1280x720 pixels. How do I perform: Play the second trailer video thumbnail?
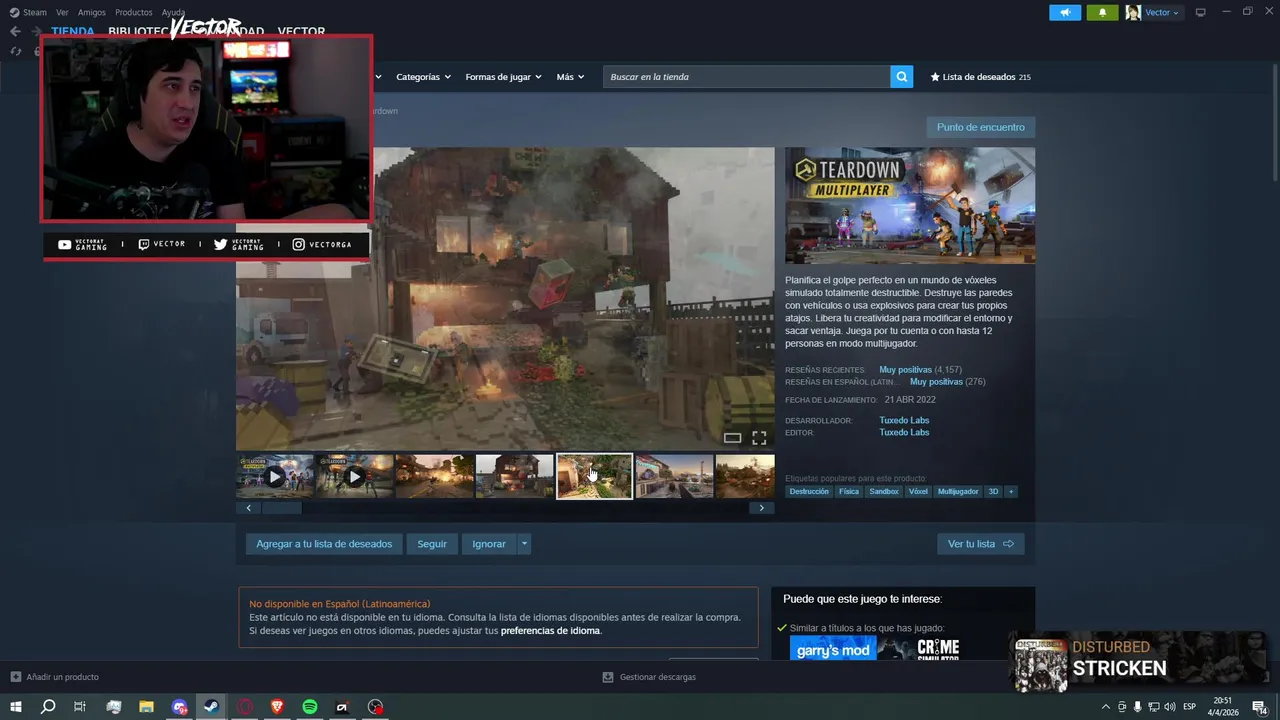point(355,477)
